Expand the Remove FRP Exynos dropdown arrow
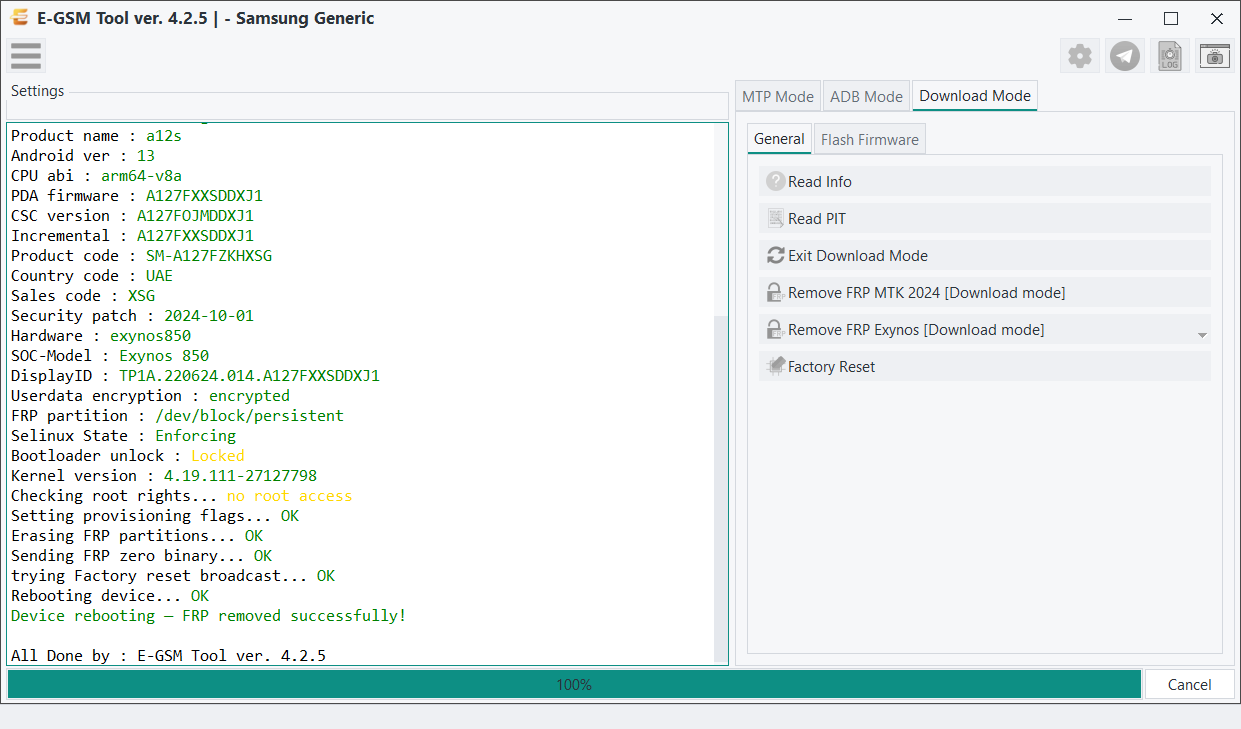1241x729 pixels. click(1202, 335)
